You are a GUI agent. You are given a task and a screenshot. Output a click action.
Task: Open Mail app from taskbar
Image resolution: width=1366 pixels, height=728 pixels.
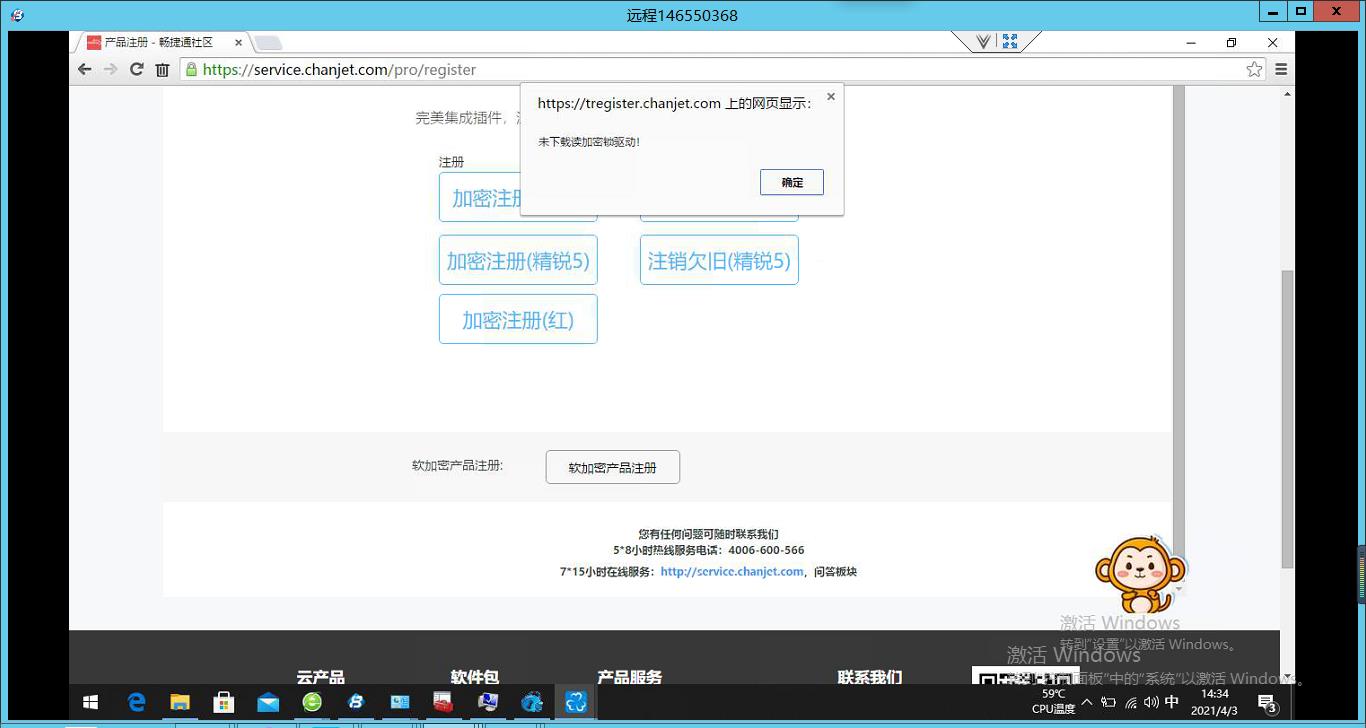tap(268, 703)
